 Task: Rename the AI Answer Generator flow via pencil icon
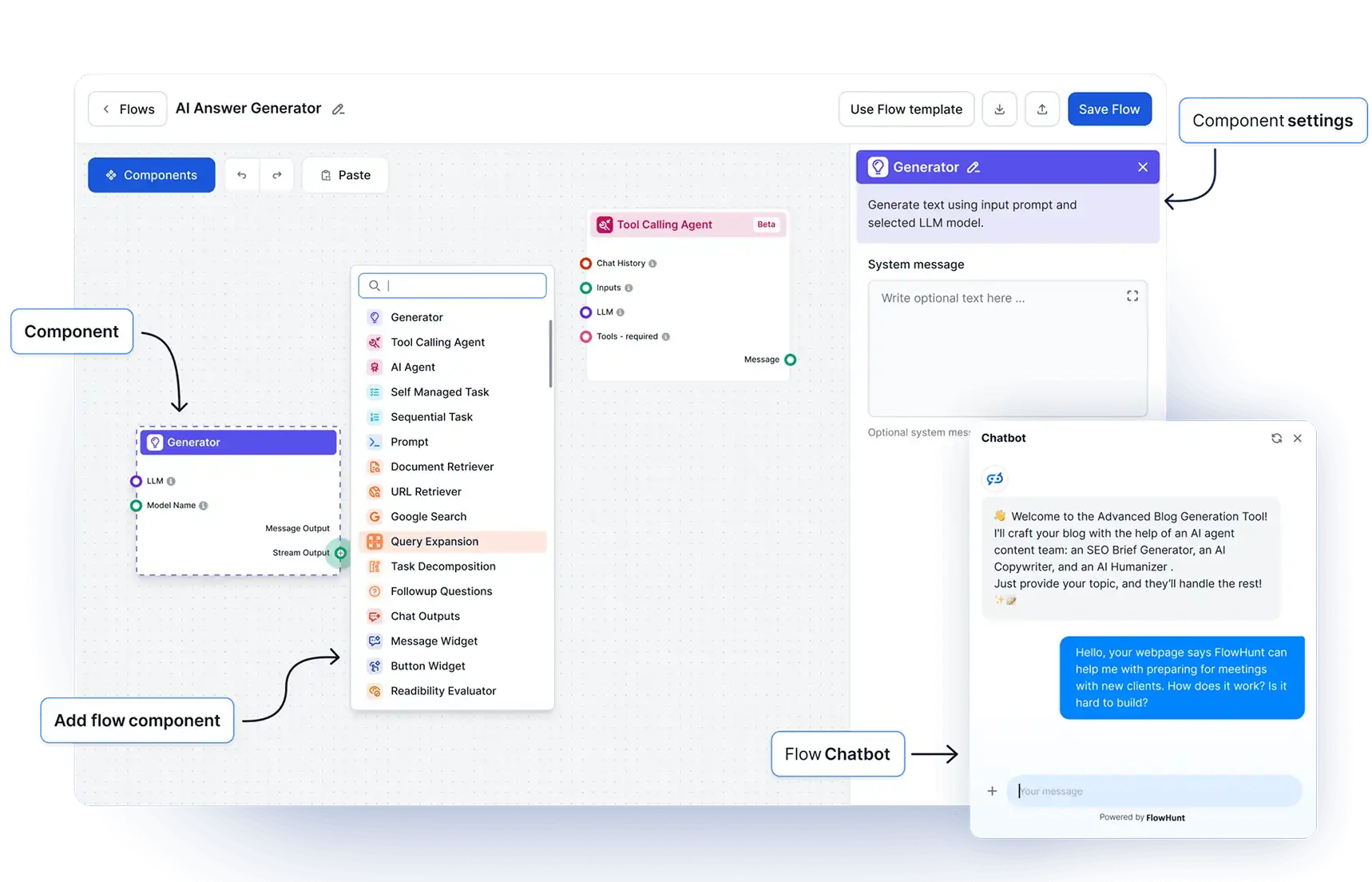pos(338,109)
